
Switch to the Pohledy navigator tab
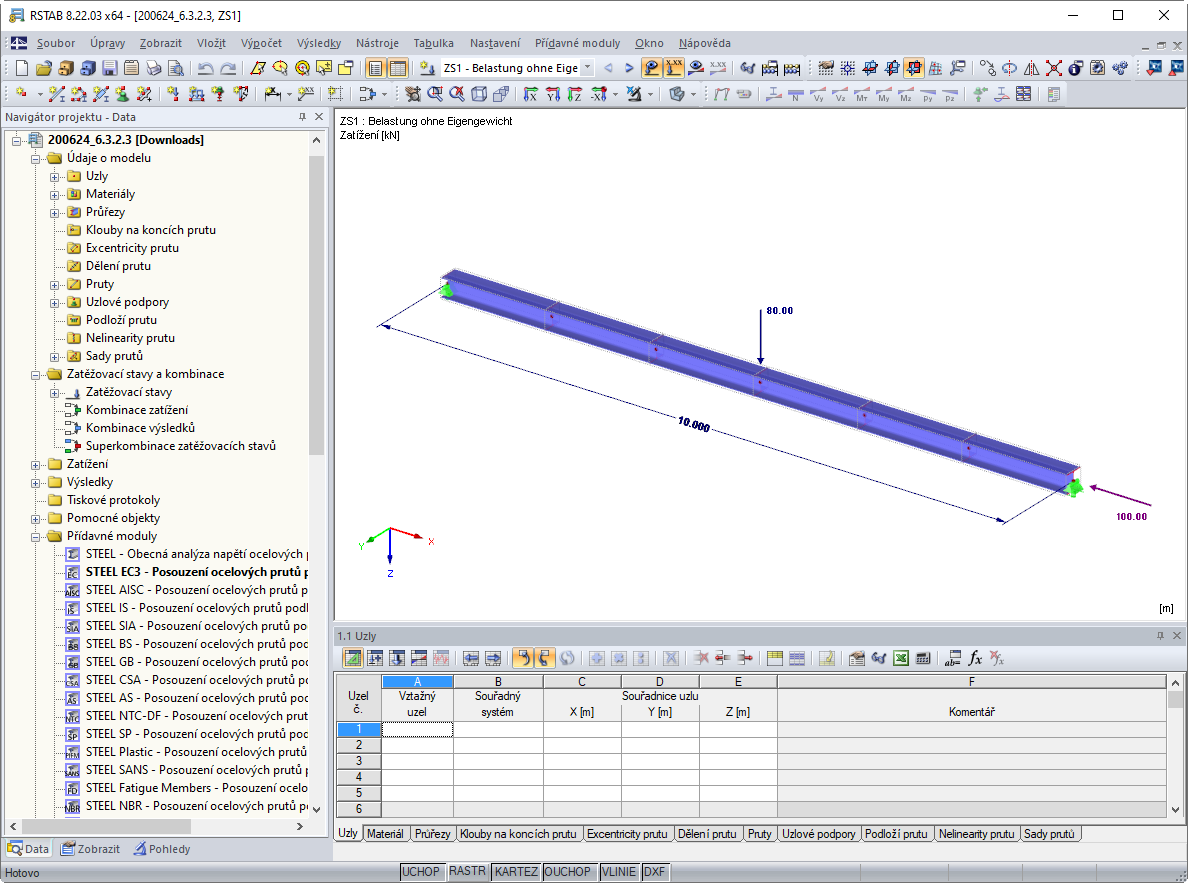(162, 849)
